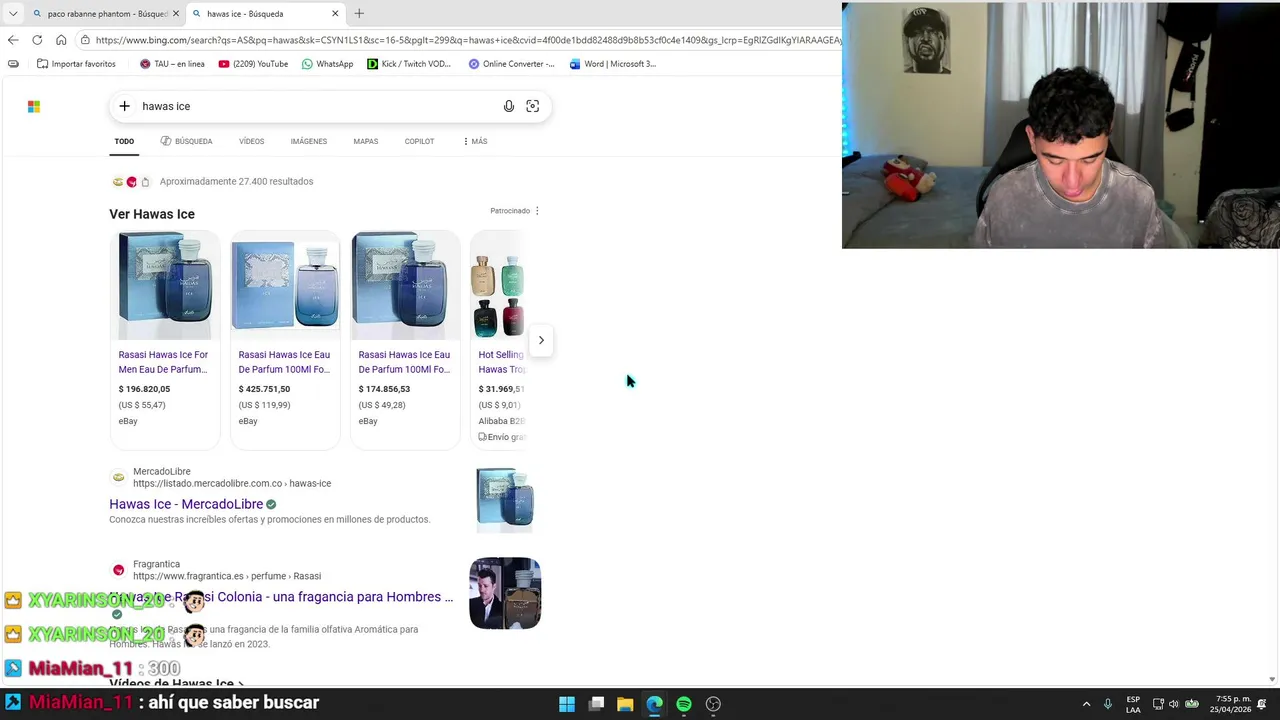Click the browser address bar URL

click(x=468, y=40)
